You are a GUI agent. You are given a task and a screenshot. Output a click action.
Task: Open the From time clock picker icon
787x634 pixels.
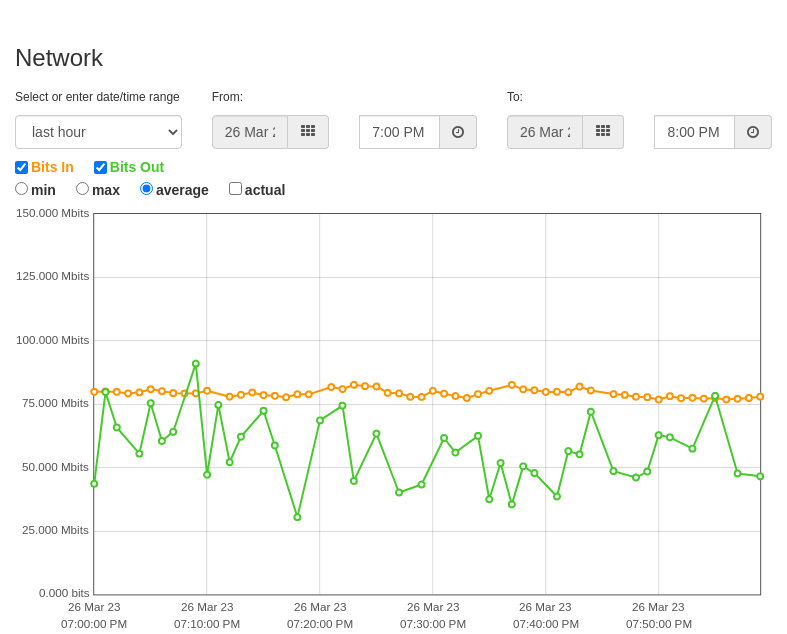(458, 132)
